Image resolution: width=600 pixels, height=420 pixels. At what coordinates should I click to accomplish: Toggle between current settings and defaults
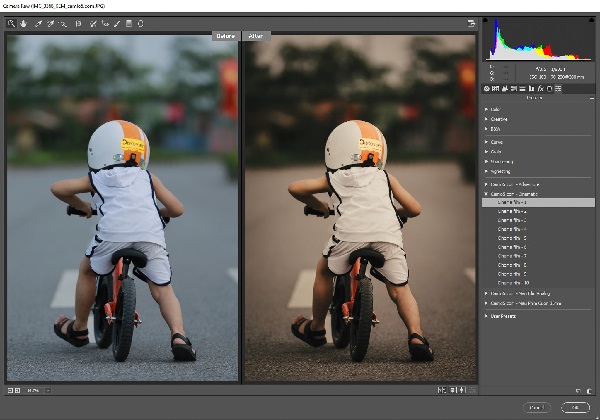coord(473,390)
